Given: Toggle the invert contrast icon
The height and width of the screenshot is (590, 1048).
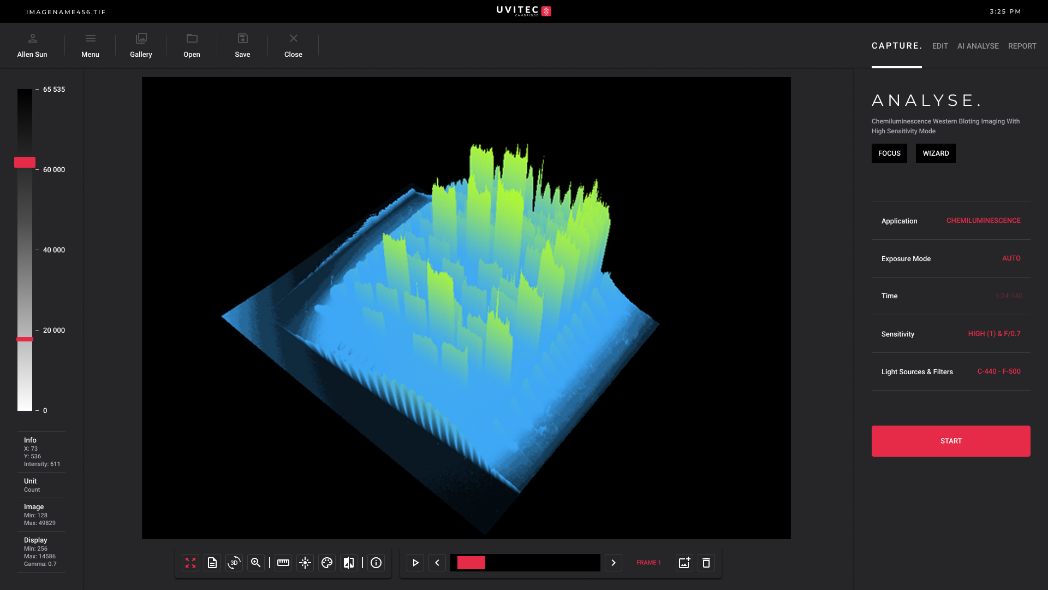Looking at the screenshot, I should (348, 563).
